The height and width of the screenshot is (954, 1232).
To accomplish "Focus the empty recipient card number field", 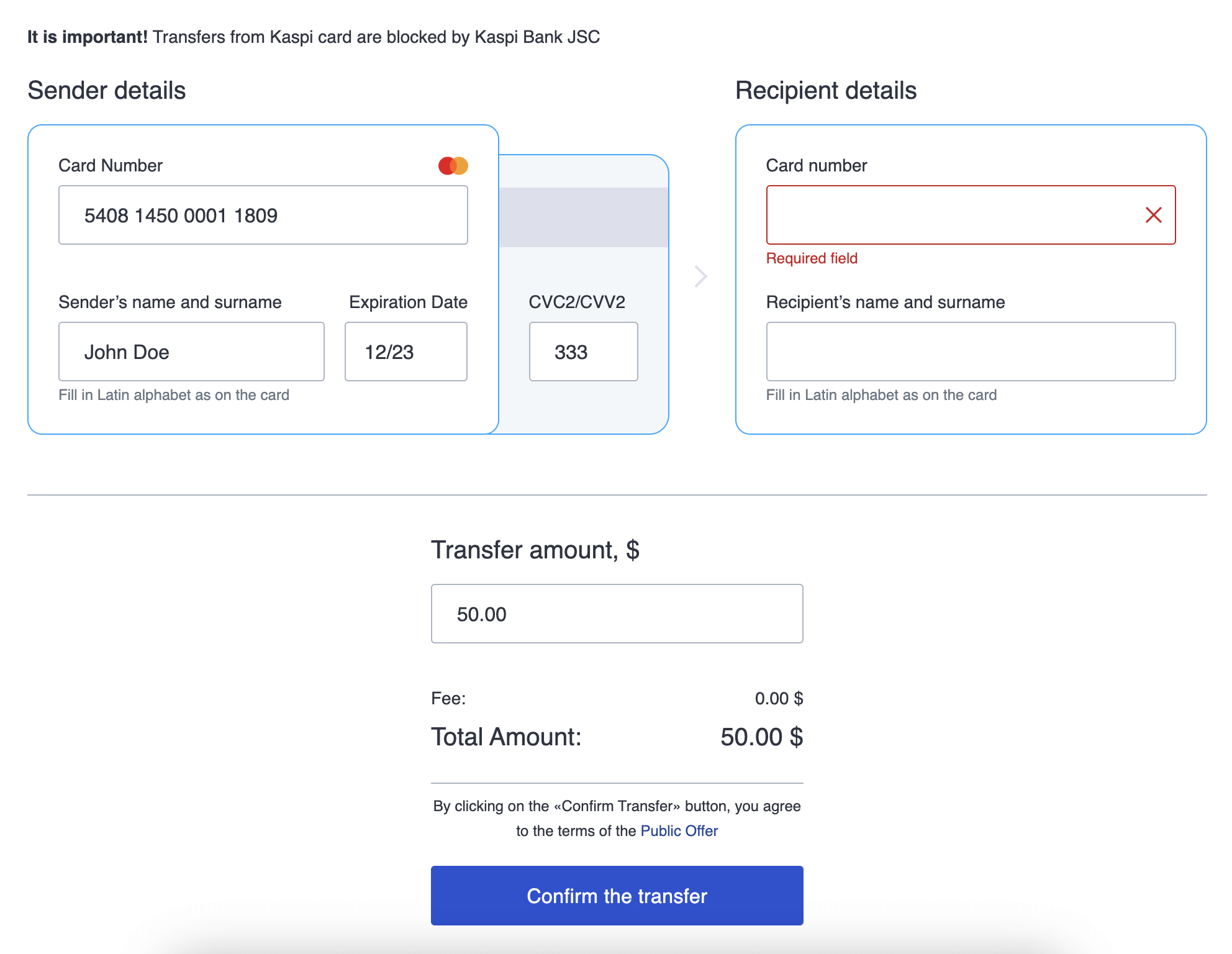I will [x=950, y=215].
